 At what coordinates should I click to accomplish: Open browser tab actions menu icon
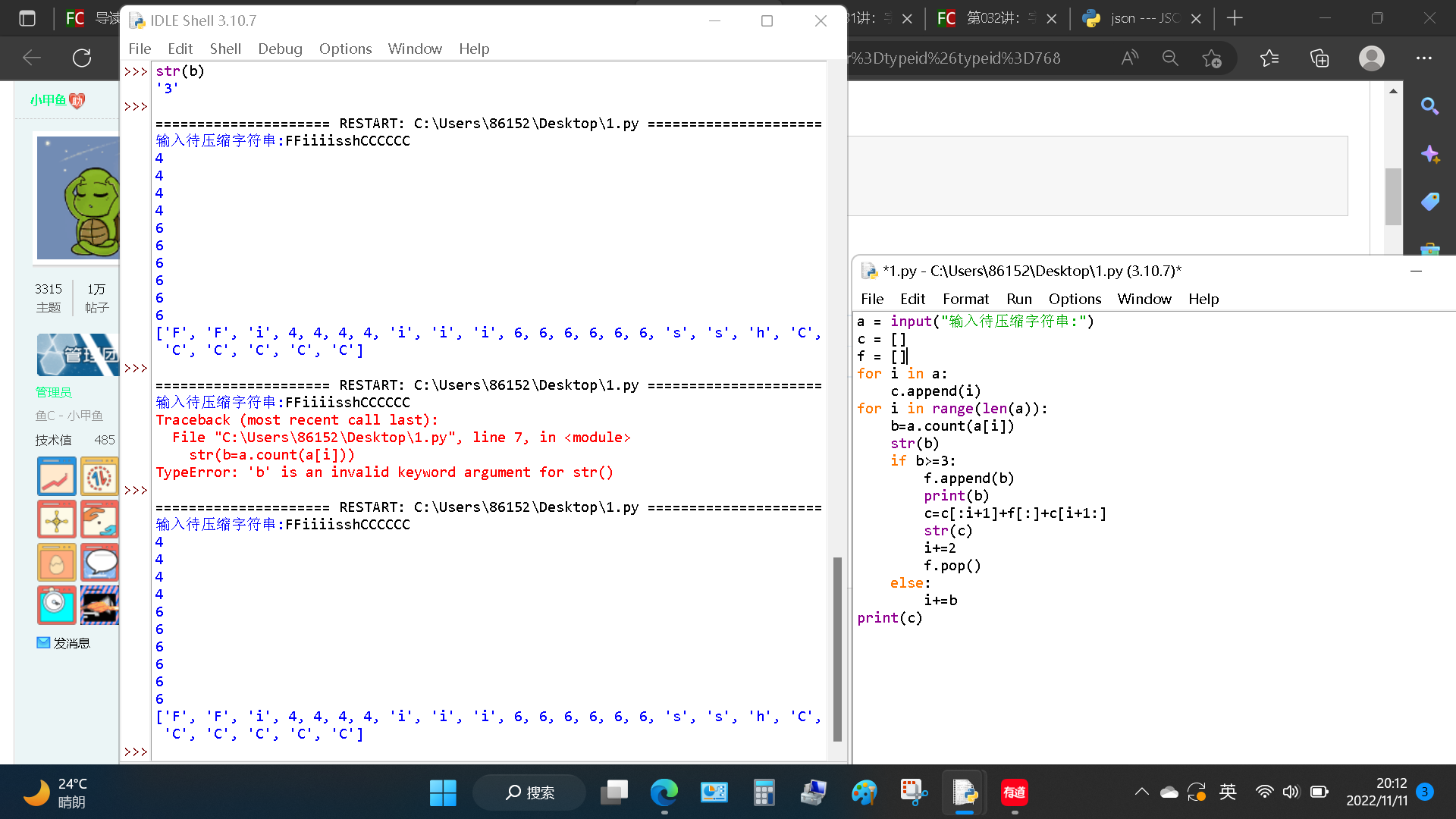tap(27, 18)
